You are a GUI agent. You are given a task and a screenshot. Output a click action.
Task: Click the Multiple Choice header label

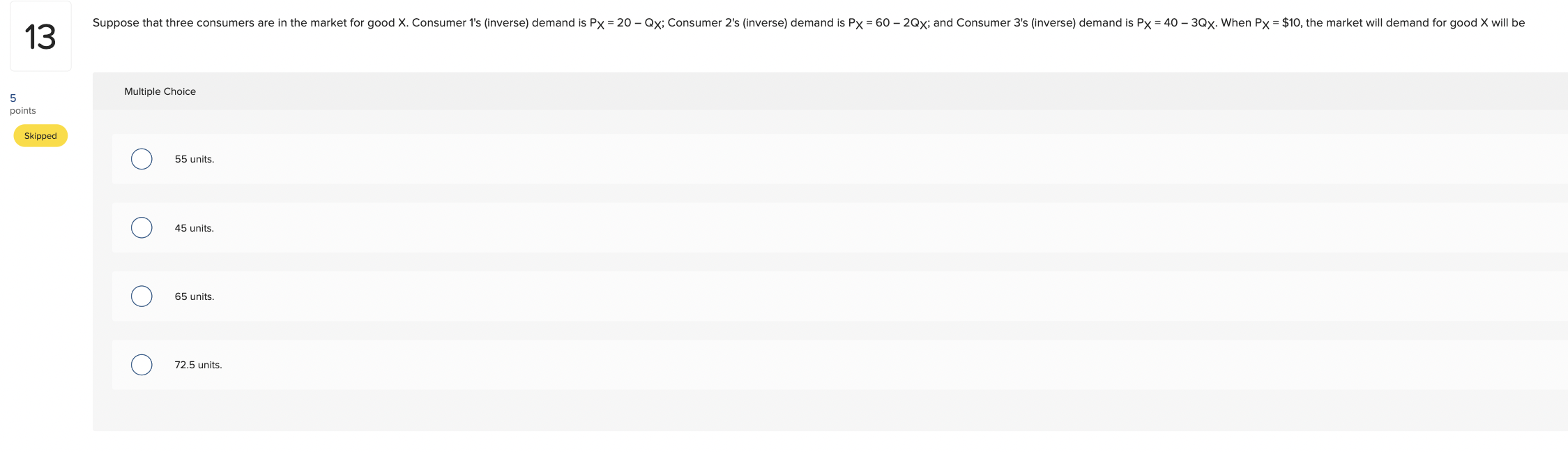point(160,91)
